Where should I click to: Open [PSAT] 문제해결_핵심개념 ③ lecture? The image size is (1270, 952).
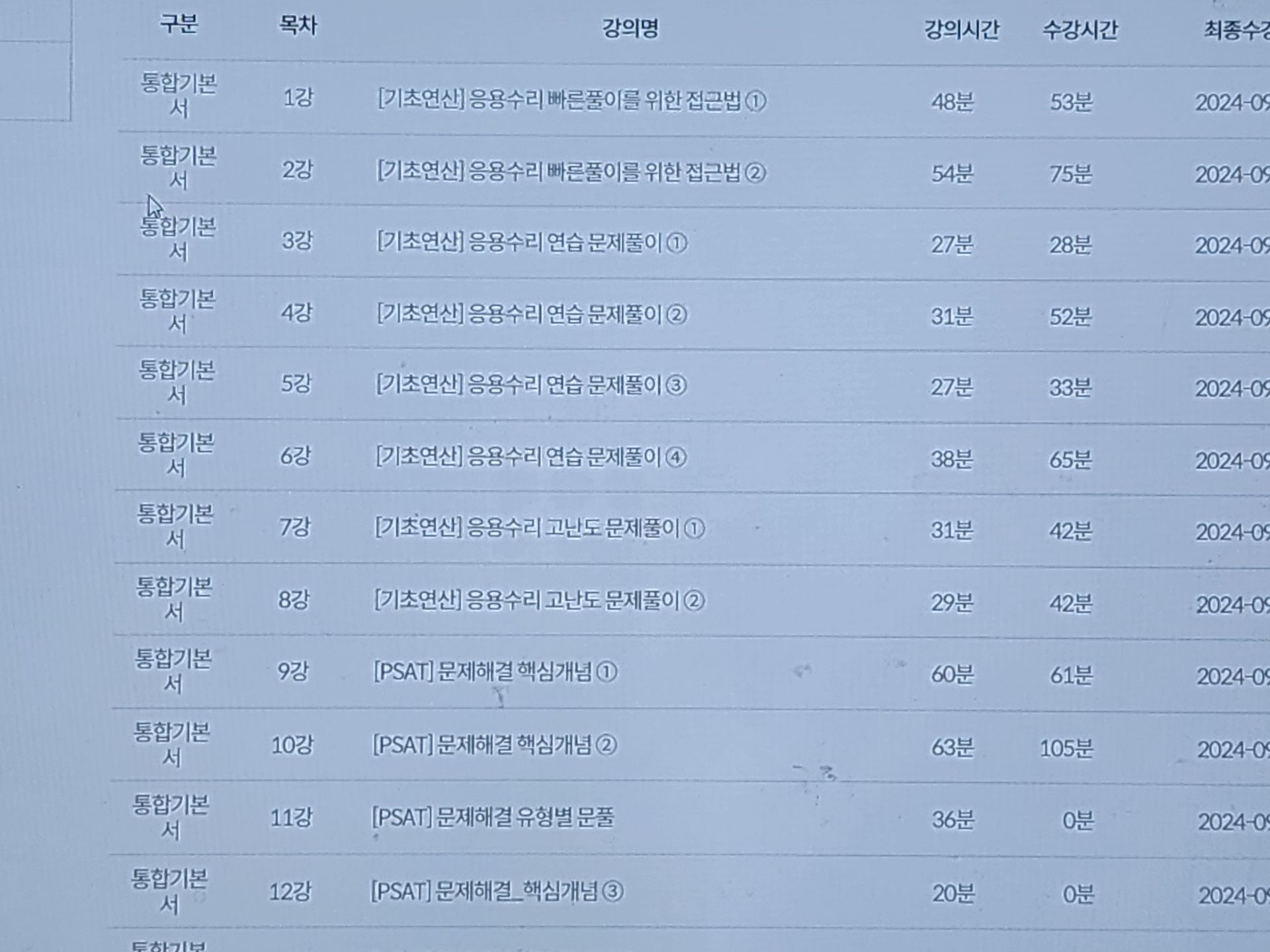(497, 892)
